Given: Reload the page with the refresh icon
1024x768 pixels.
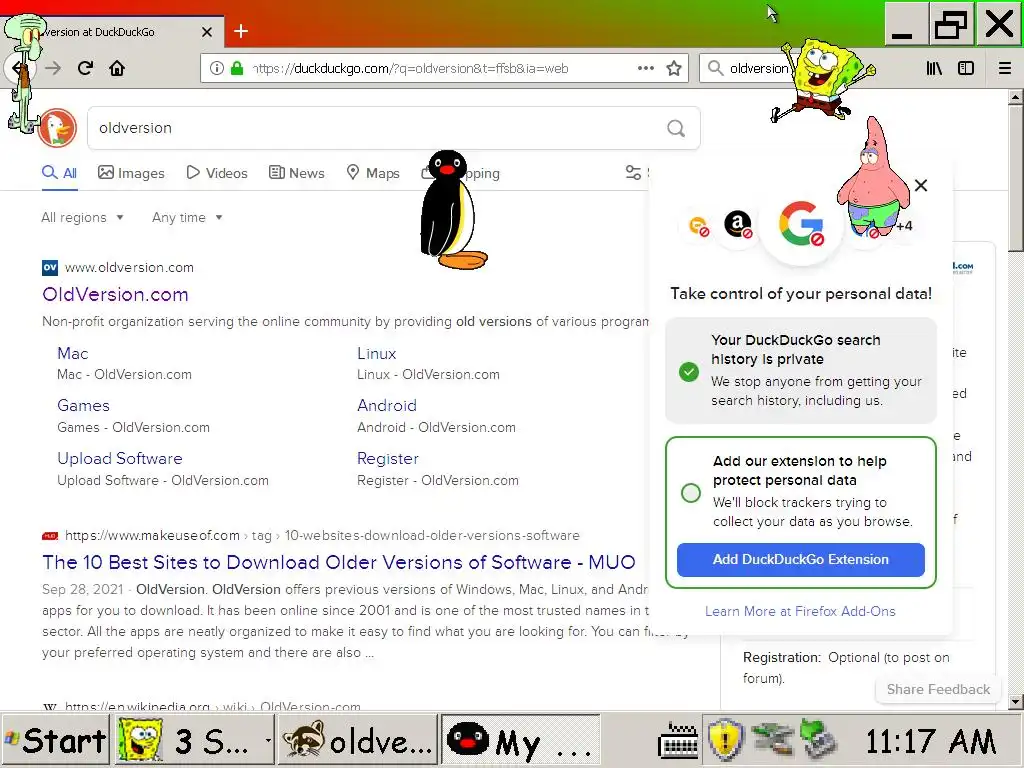Looking at the screenshot, I should coord(86,68).
